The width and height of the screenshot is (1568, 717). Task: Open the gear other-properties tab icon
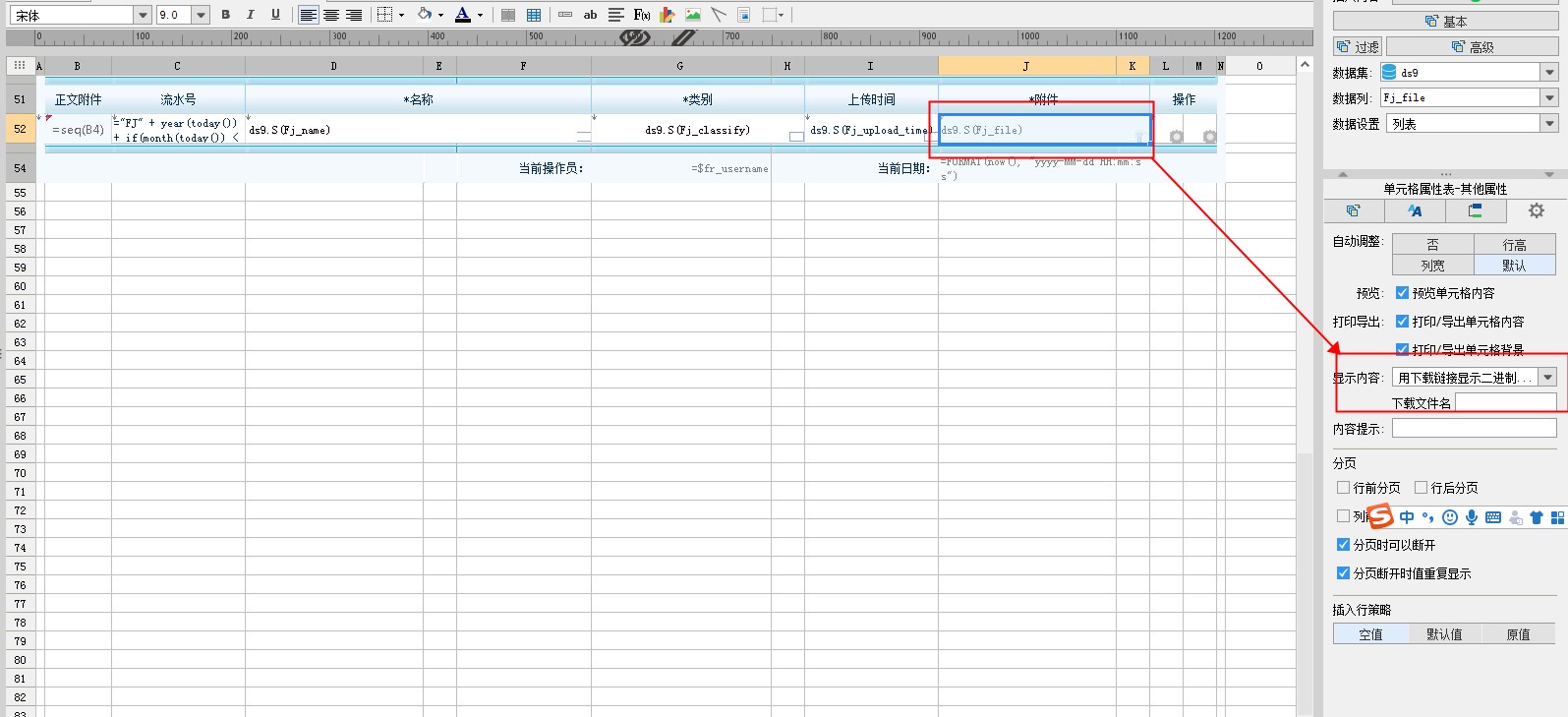[1537, 210]
